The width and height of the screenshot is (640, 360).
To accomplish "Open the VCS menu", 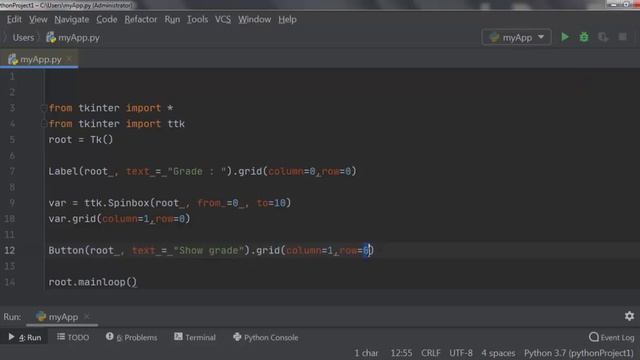I will [x=223, y=19].
